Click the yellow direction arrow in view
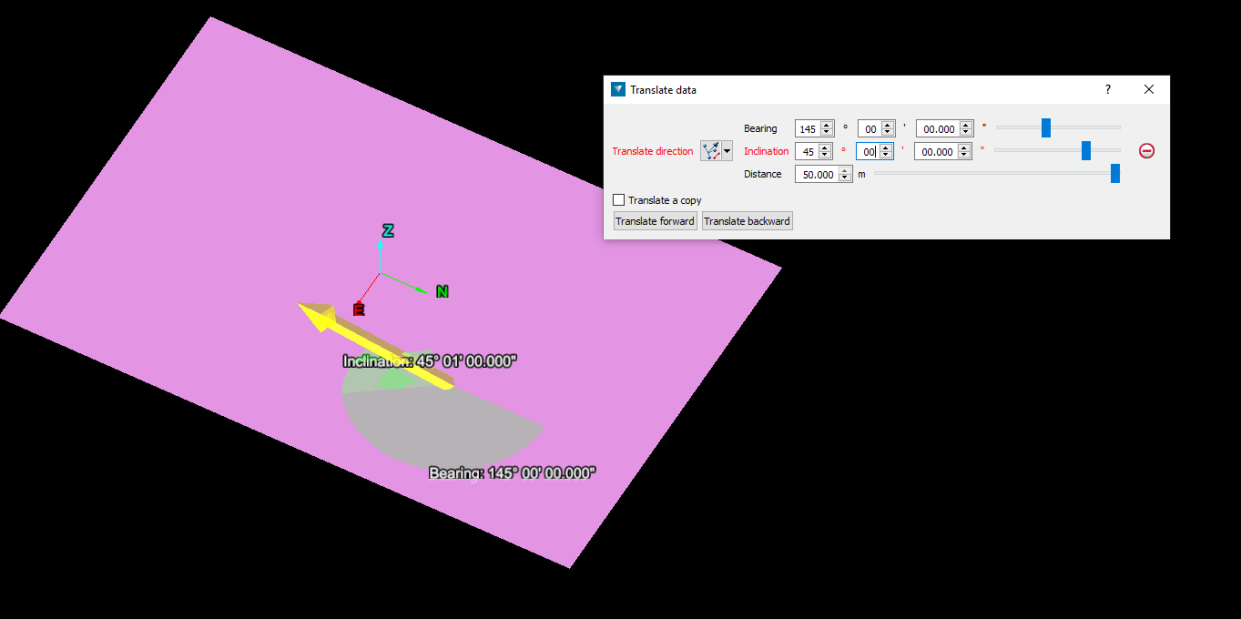 click(375, 345)
